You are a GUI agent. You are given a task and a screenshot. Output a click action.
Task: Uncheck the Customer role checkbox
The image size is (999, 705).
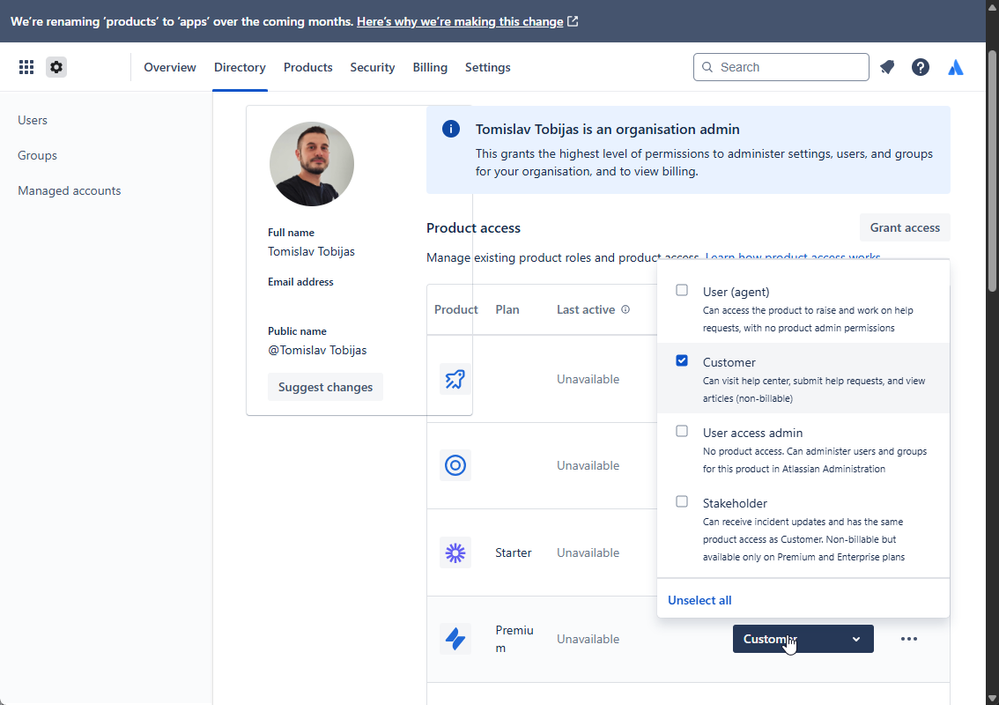pos(682,361)
